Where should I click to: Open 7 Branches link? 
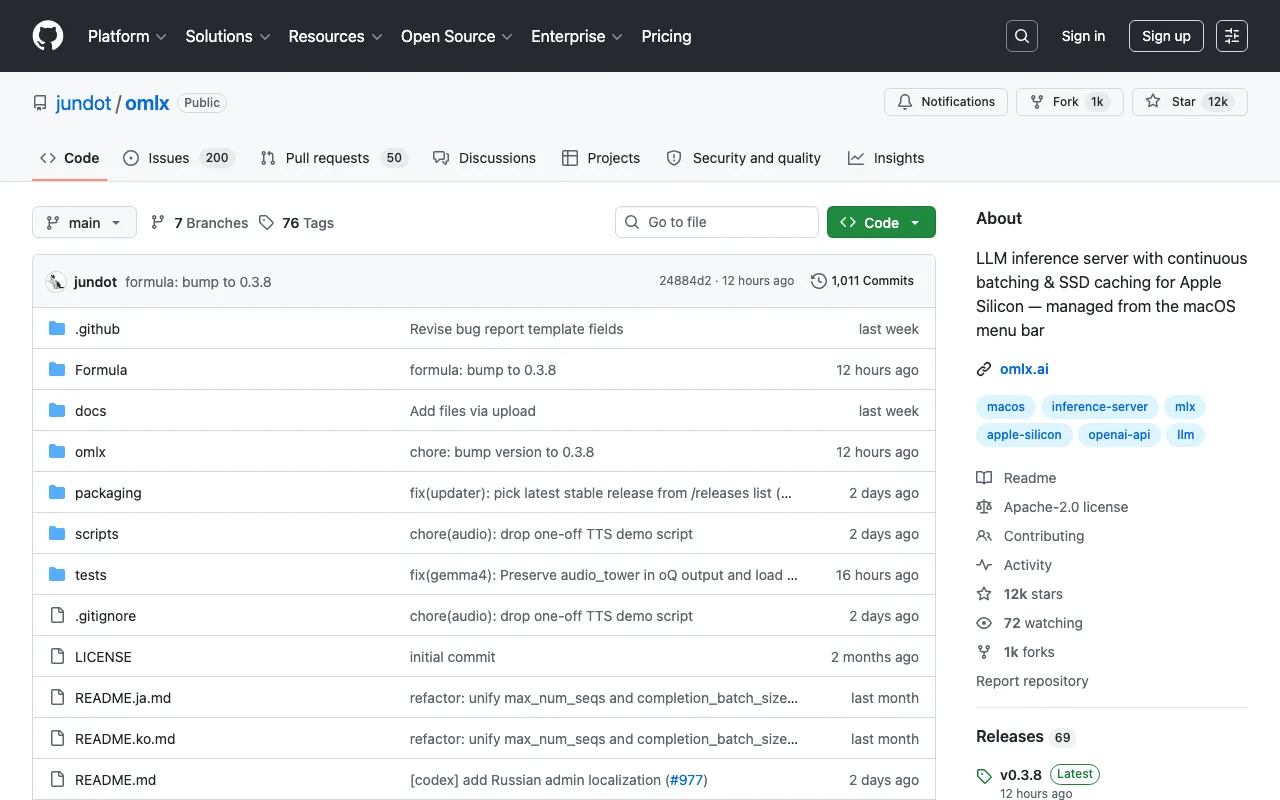(x=199, y=223)
